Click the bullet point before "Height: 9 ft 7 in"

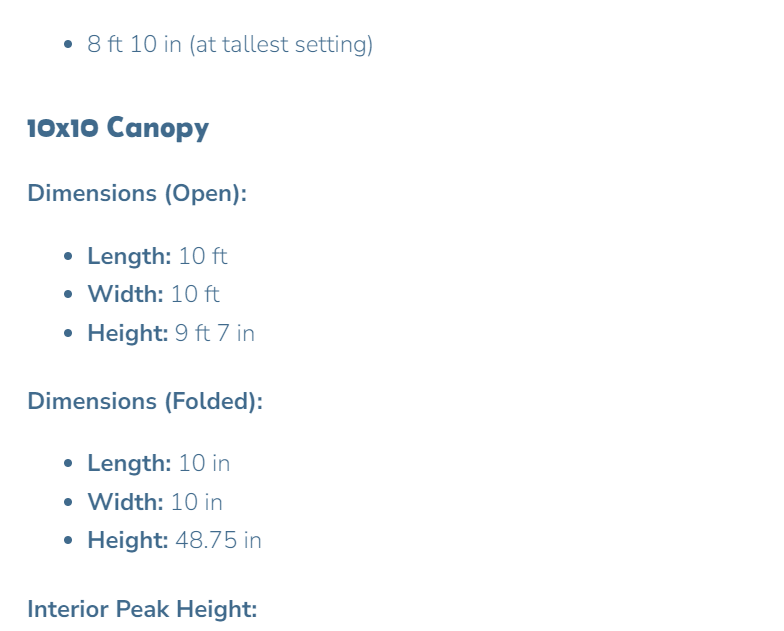(x=68, y=333)
